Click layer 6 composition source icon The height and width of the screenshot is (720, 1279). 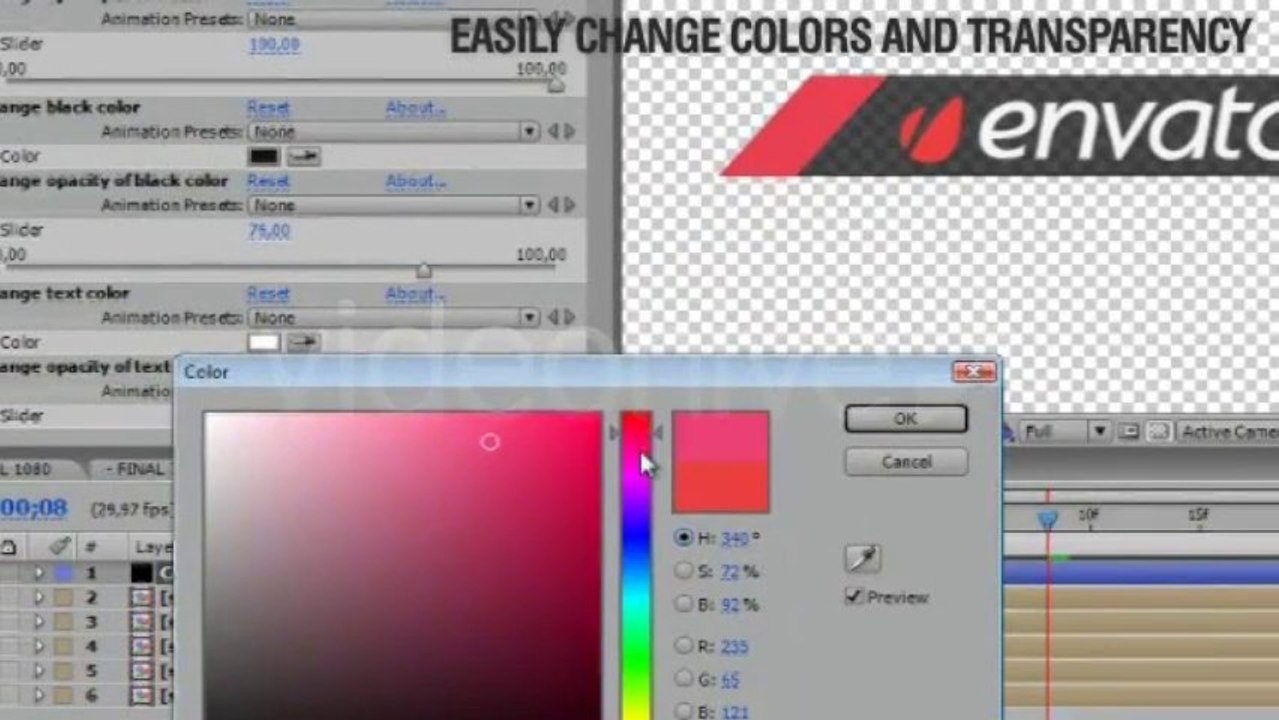[142, 694]
